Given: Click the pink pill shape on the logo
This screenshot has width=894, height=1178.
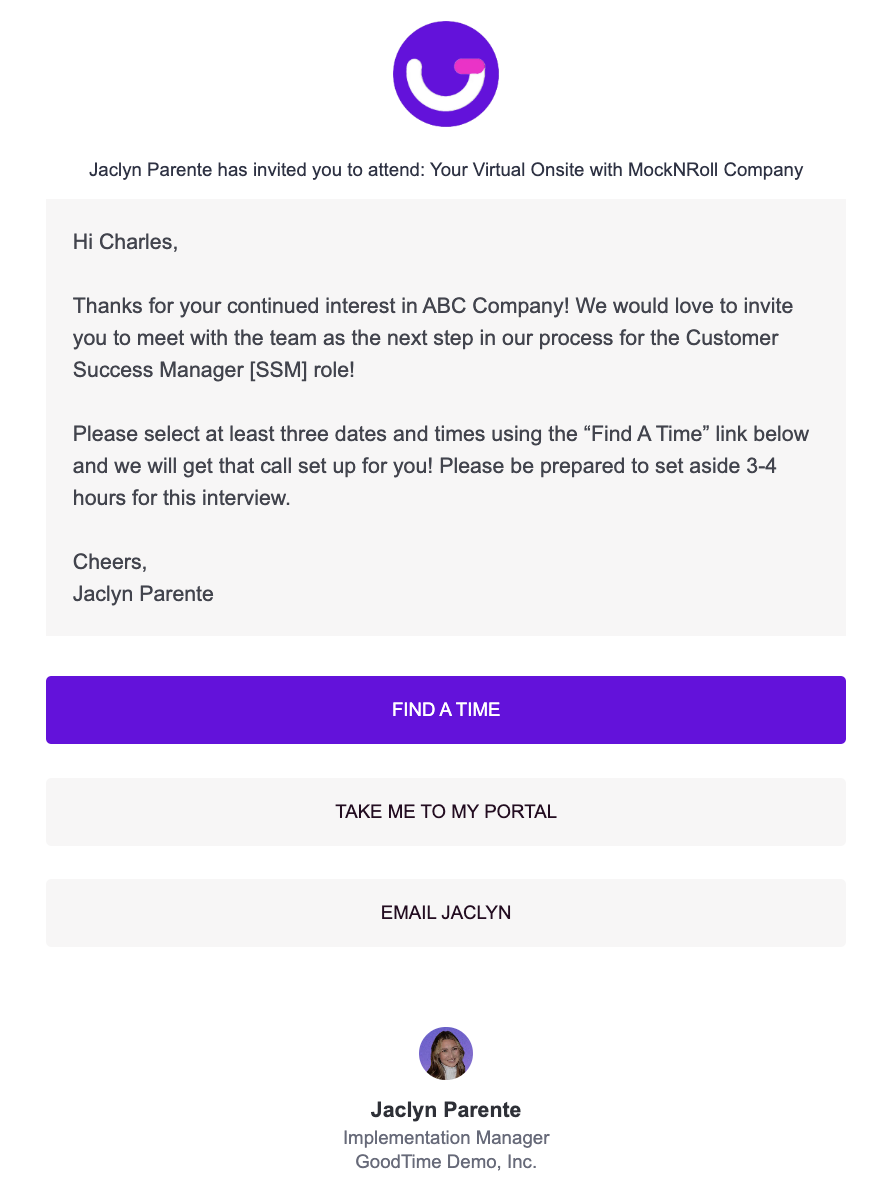Looking at the screenshot, I should coord(469,66).
